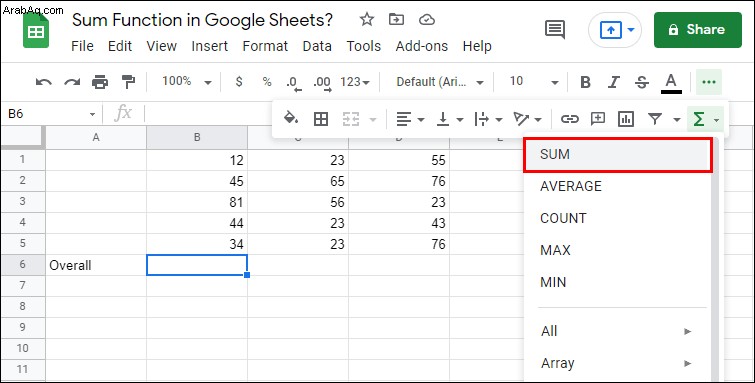Open the Edit menu

(x=120, y=46)
